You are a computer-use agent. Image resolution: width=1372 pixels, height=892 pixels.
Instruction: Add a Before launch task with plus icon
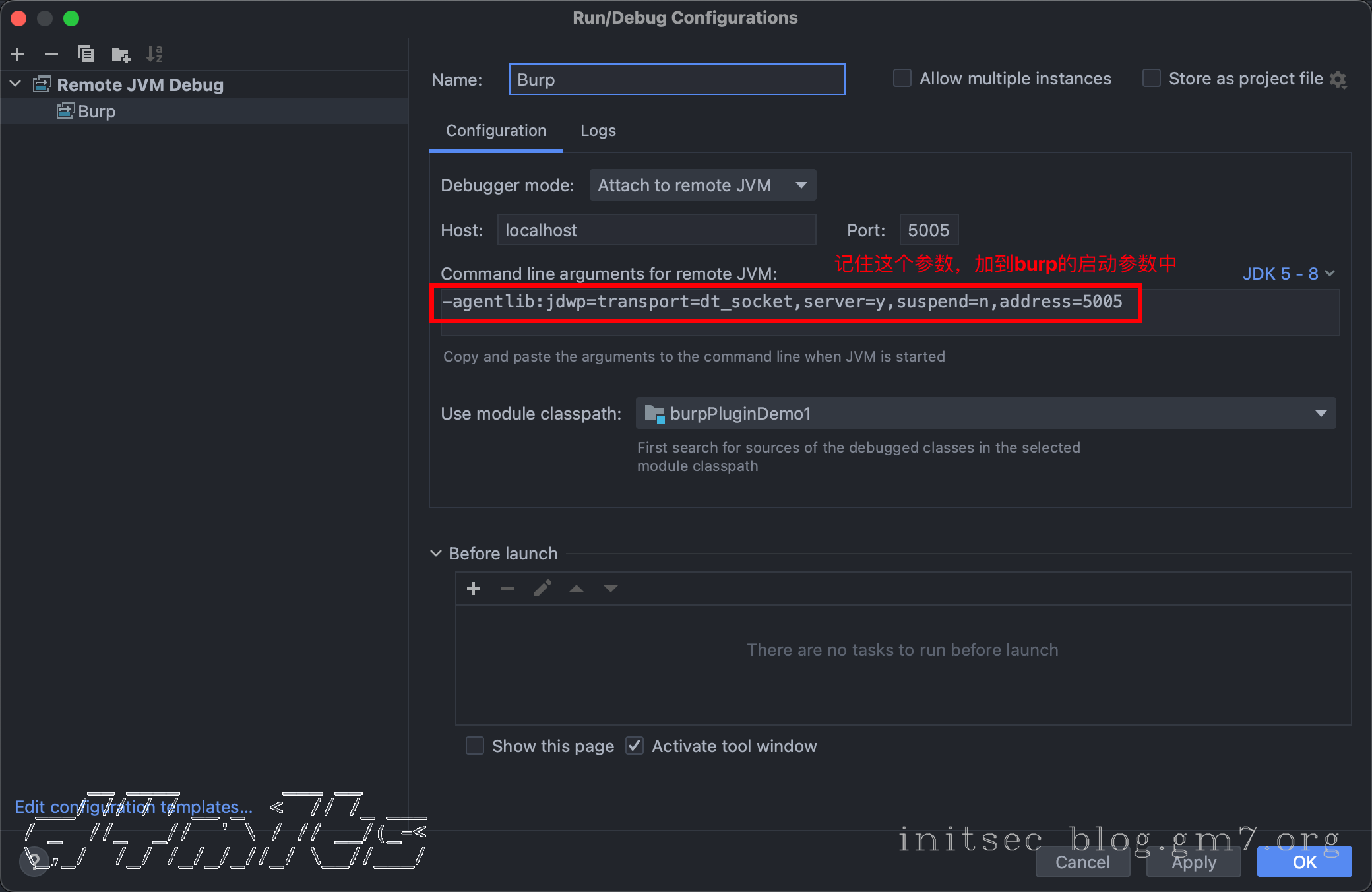point(474,589)
